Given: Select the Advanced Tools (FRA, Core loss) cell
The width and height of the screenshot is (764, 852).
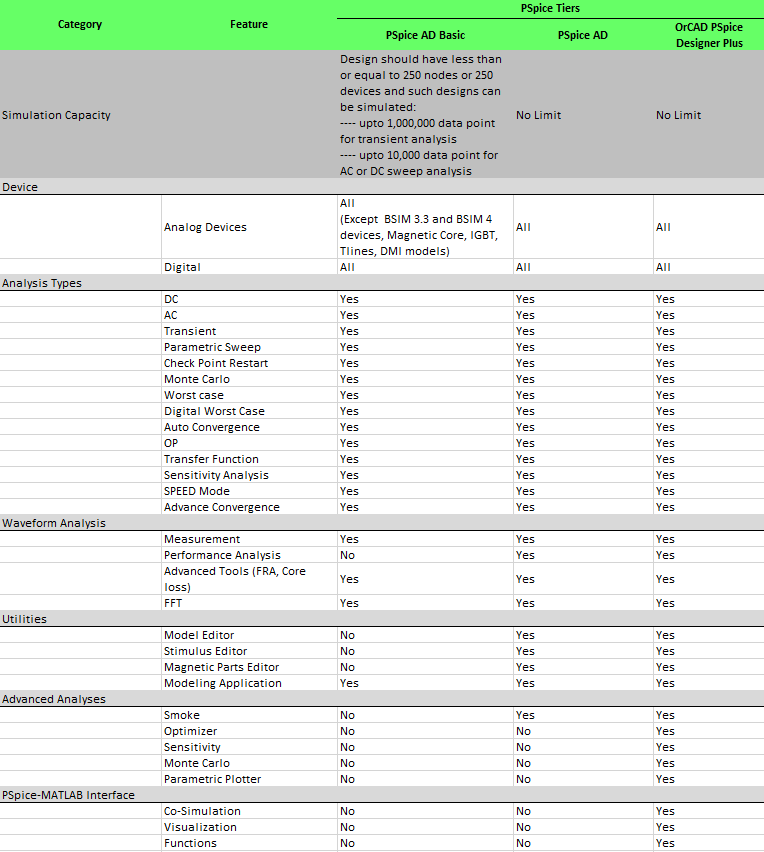Looking at the screenshot, I should 249,579.
